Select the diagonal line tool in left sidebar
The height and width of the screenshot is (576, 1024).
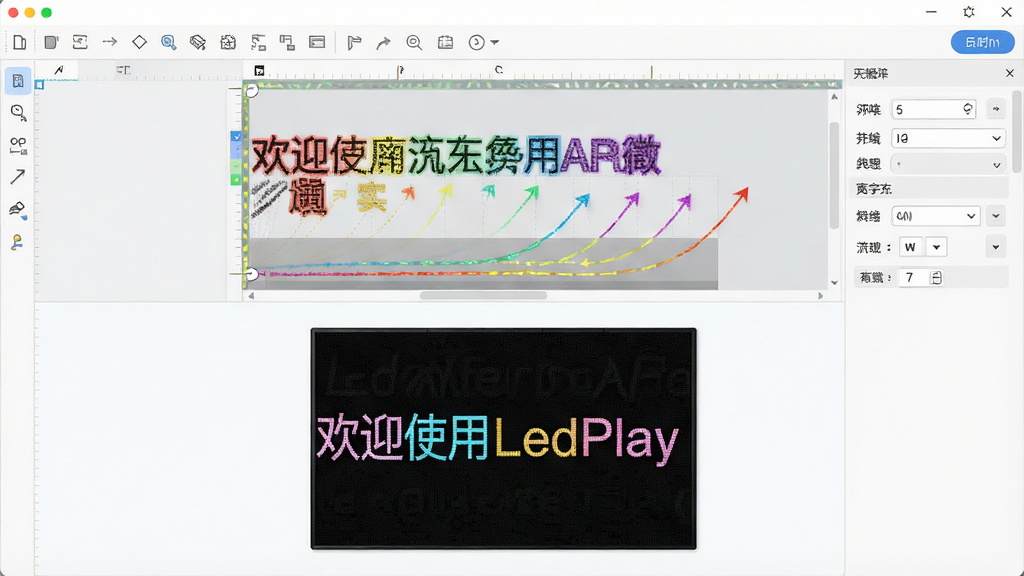(x=18, y=176)
